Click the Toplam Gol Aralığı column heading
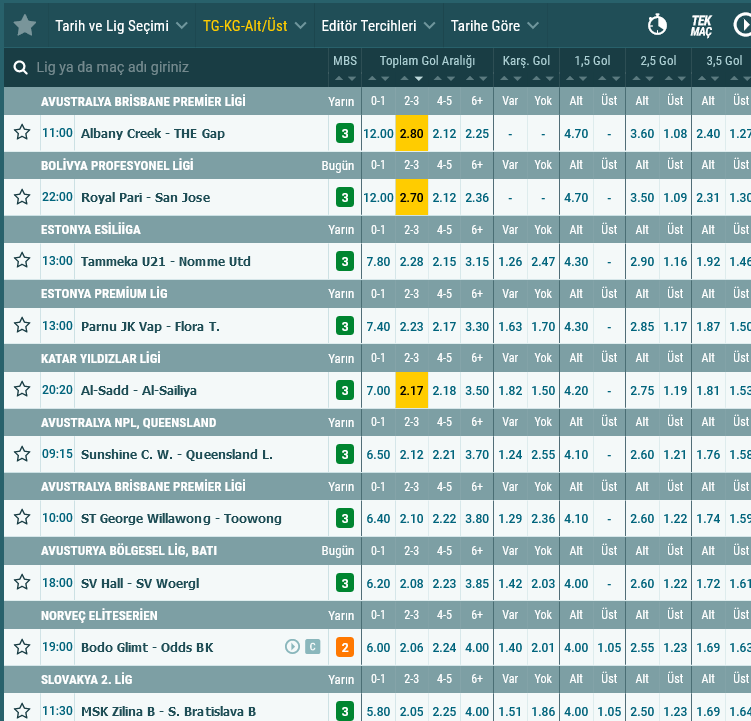Viewport: 751px width, 721px height. 427,61
